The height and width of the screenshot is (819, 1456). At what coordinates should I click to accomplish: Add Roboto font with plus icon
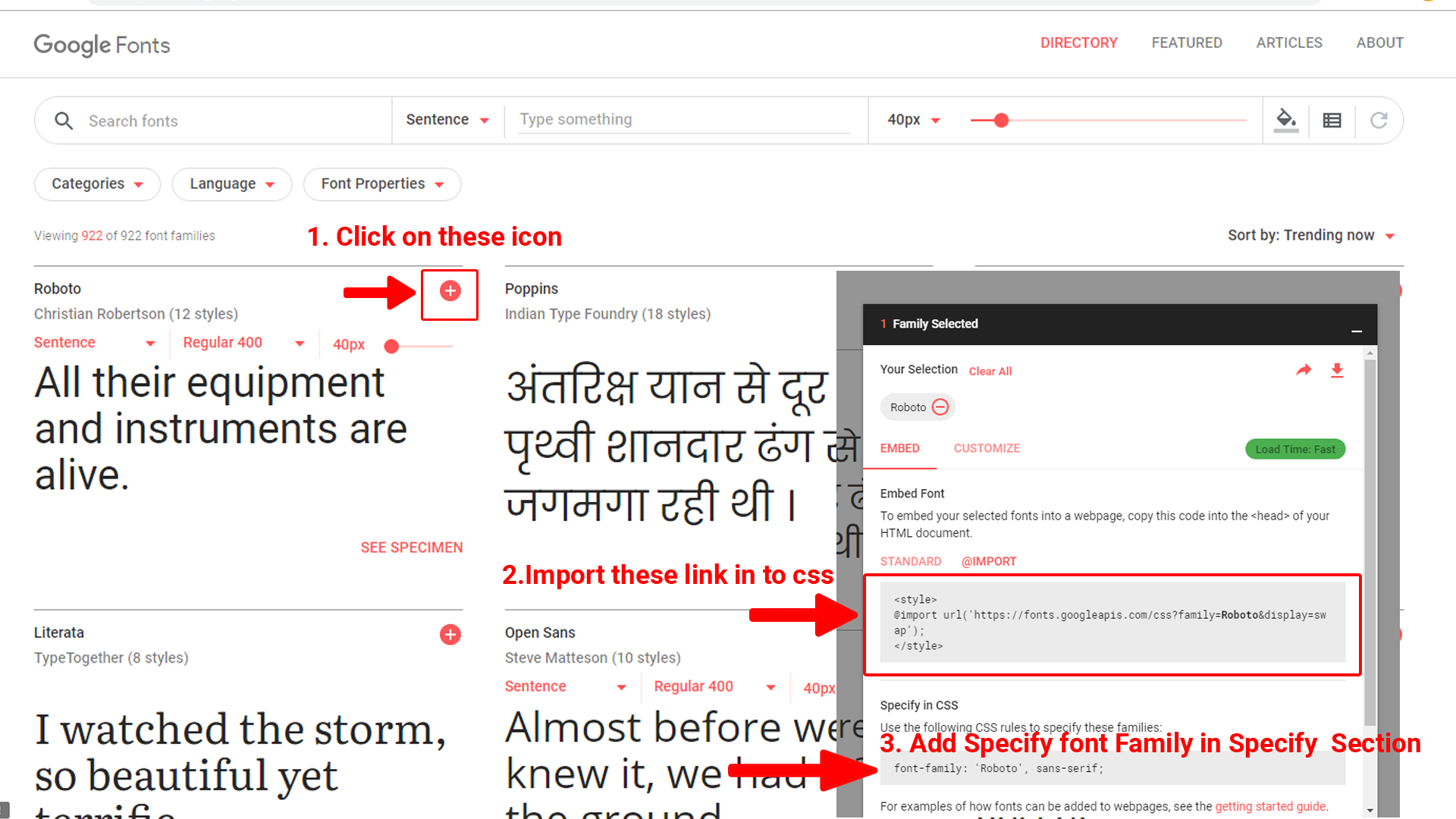pos(450,290)
